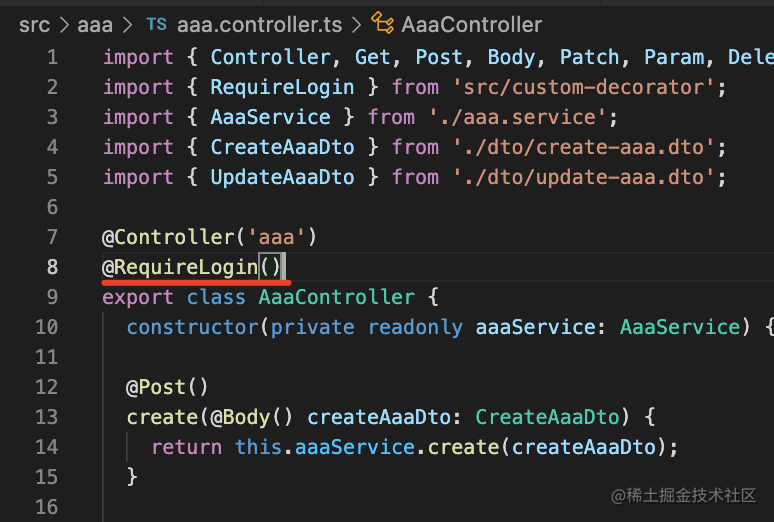
Task: Click the class symbol icon before AaaController
Action: 382,24
